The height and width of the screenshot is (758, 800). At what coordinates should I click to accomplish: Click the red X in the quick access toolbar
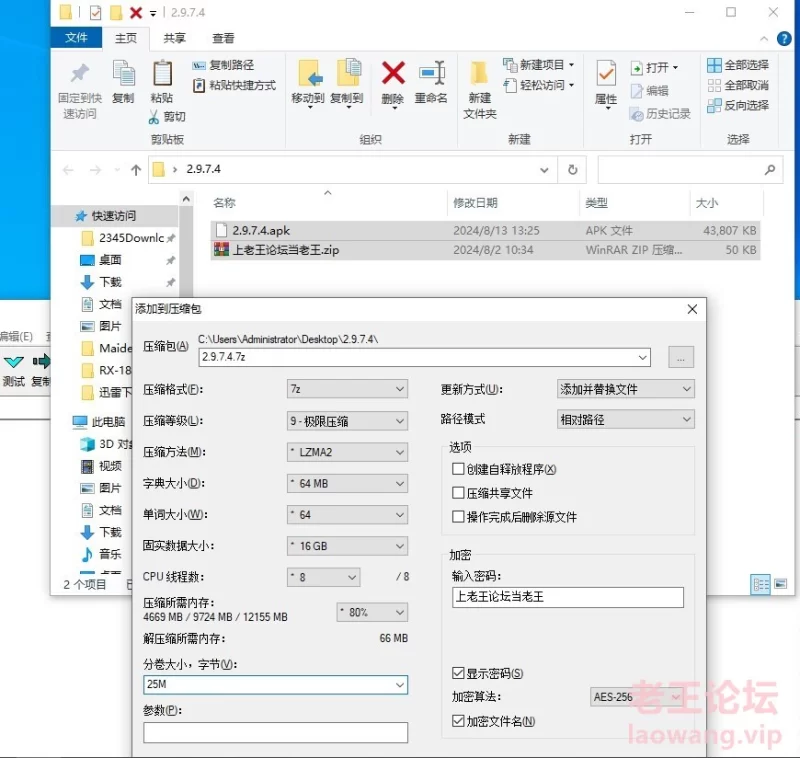(x=136, y=12)
